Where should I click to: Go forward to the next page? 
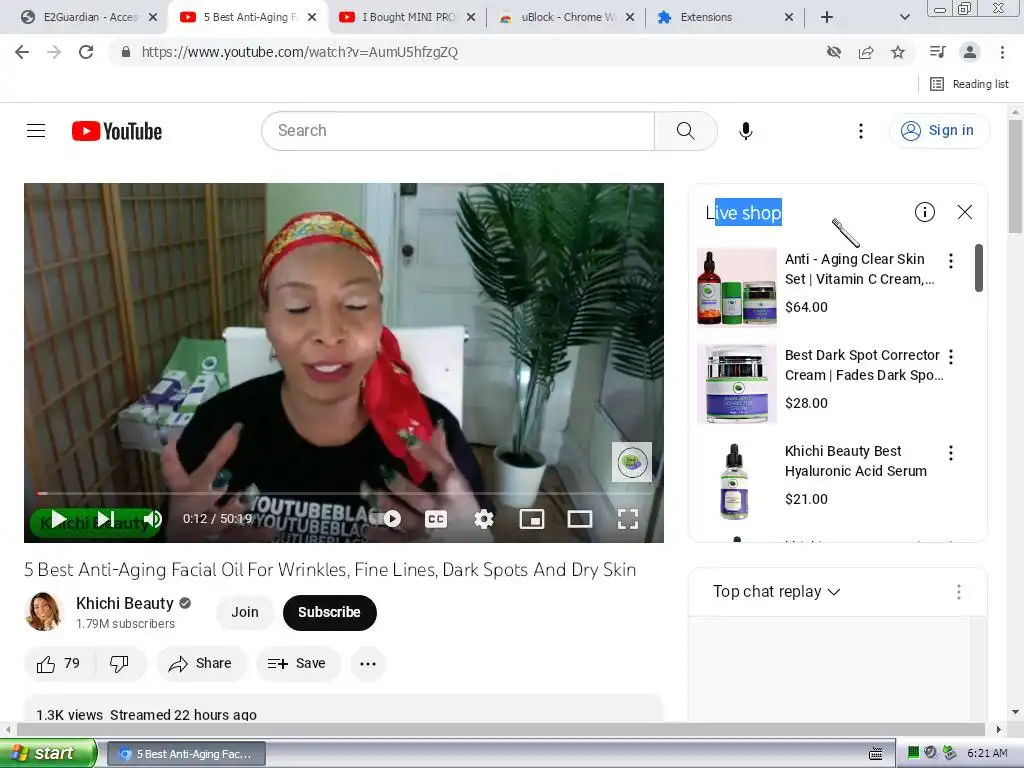coord(54,52)
